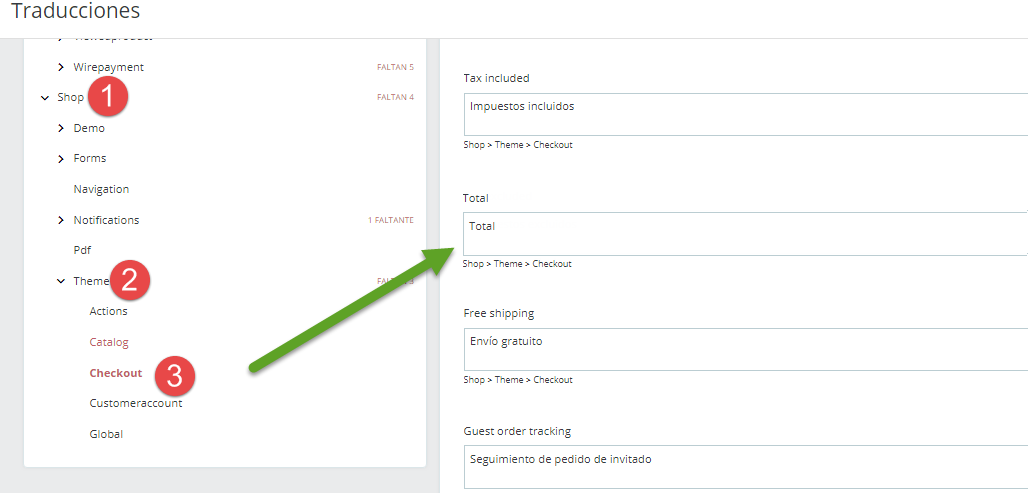Click the red number 2 marker
The width and height of the screenshot is (1028, 493).
click(x=130, y=279)
